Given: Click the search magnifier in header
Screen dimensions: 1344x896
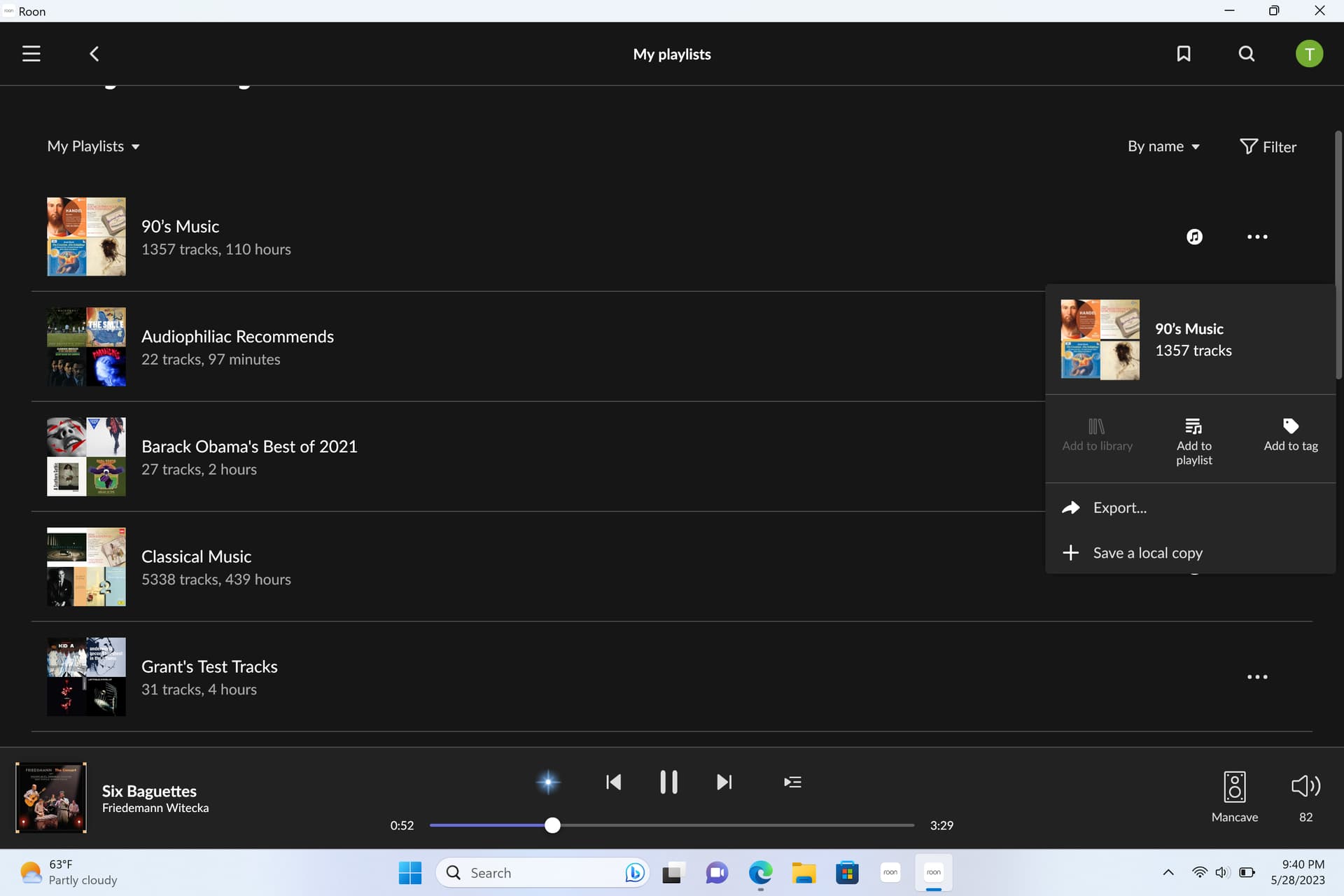Looking at the screenshot, I should [x=1246, y=54].
